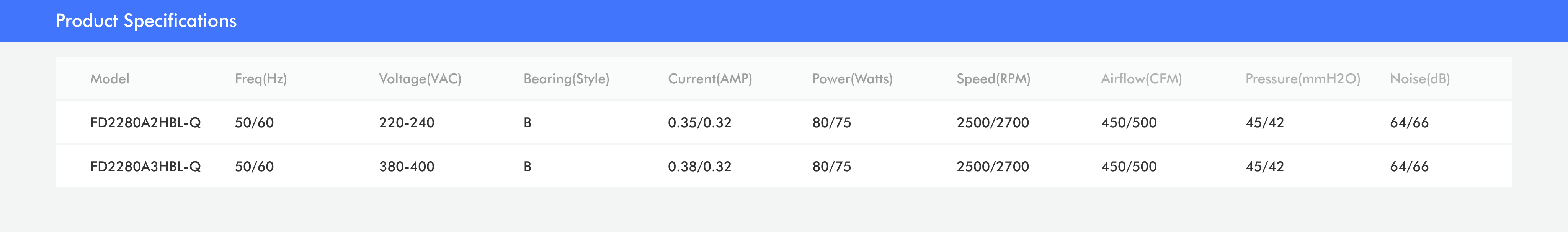Click the Power(Watts) column header
Image resolution: width=1568 pixels, height=232 pixels.
click(x=852, y=79)
